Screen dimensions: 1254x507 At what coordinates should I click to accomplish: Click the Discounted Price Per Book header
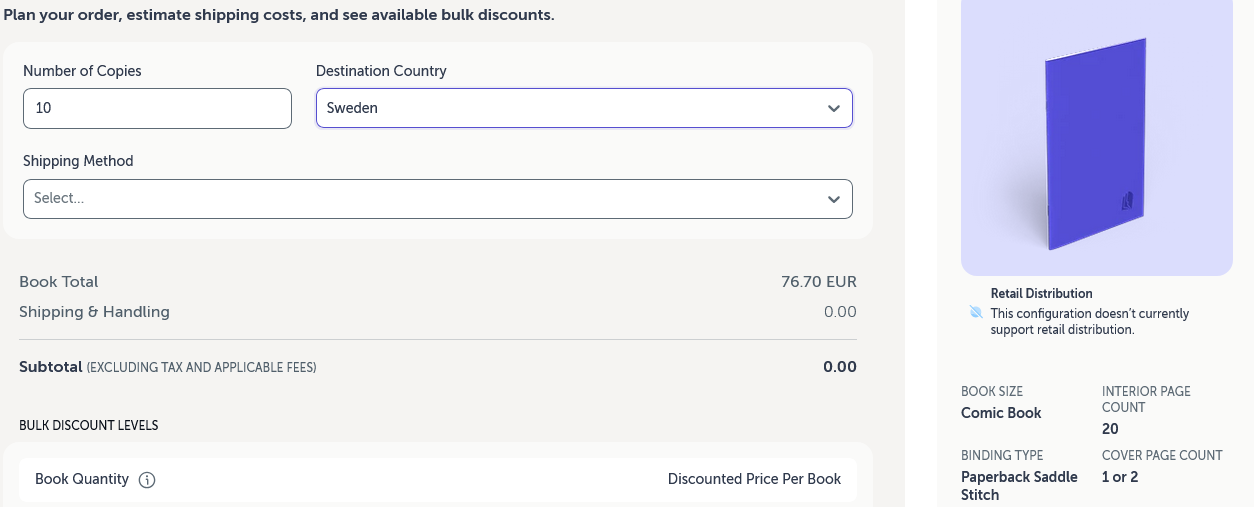[754, 479]
